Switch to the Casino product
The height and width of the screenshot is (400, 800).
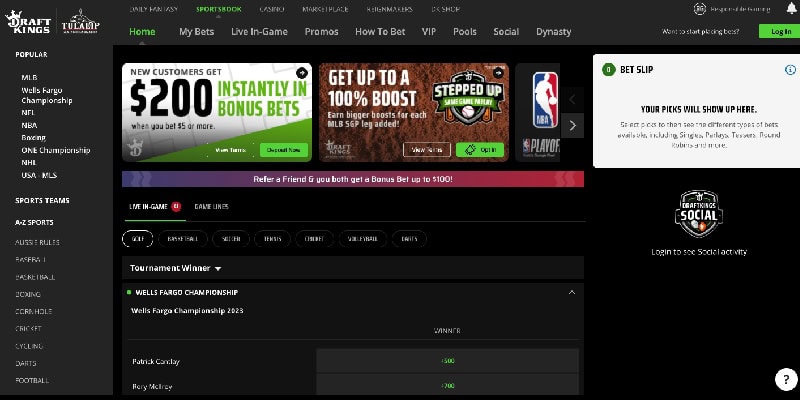(272, 9)
